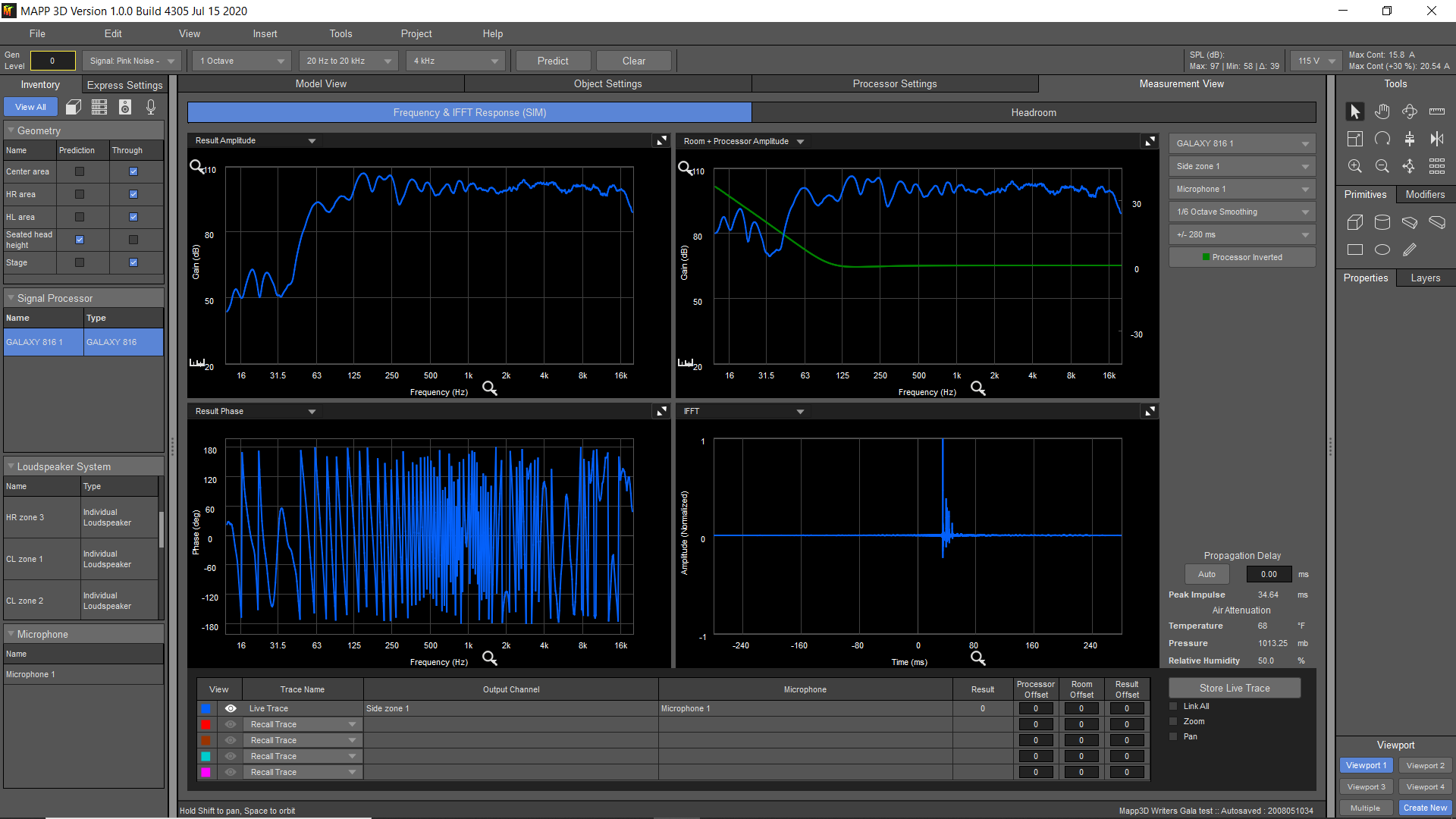Screen dimensions: 1456x819
Task: Zoom frequency axis of Result Phase plot
Action: [490, 658]
